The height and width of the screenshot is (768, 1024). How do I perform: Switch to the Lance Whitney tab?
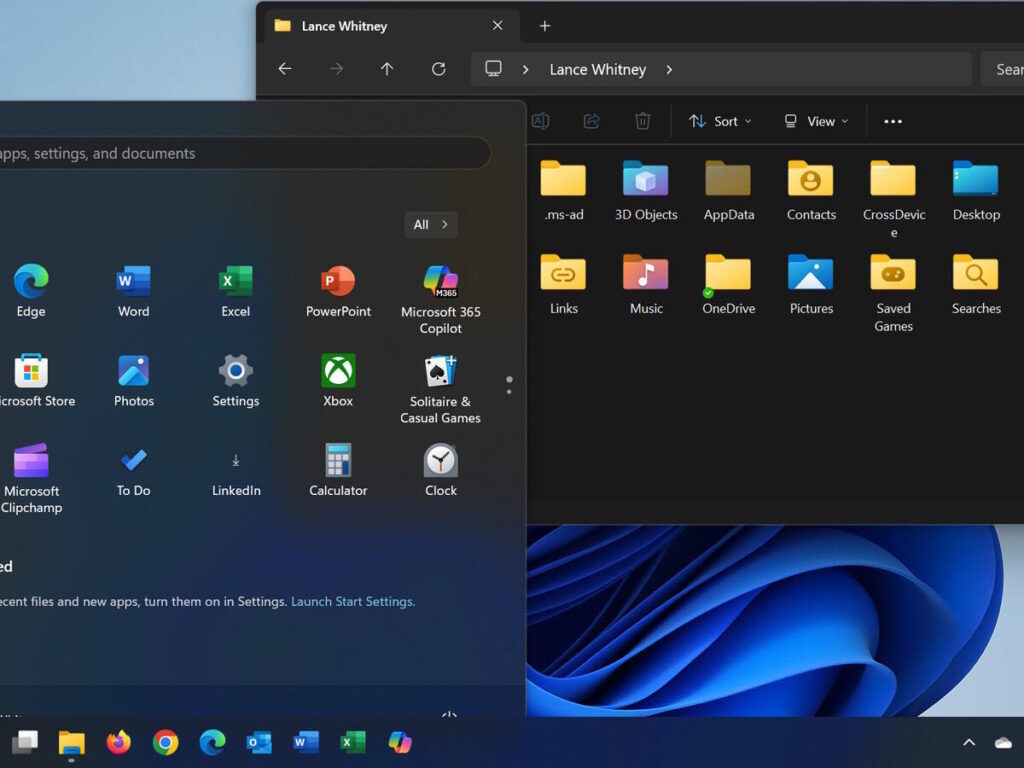pyautogui.click(x=392, y=26)
